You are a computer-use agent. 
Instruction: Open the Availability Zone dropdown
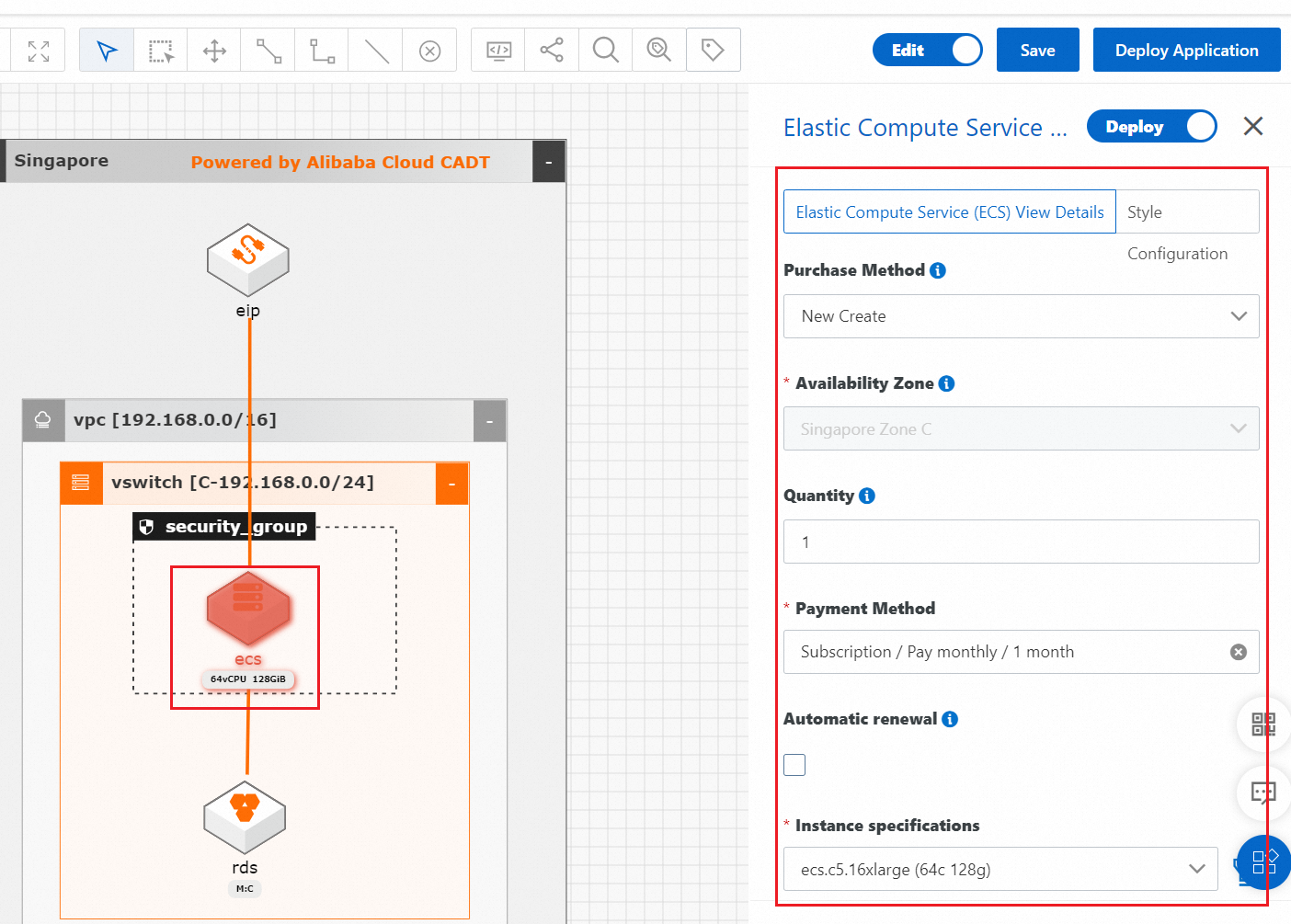tap(1021, 428)
